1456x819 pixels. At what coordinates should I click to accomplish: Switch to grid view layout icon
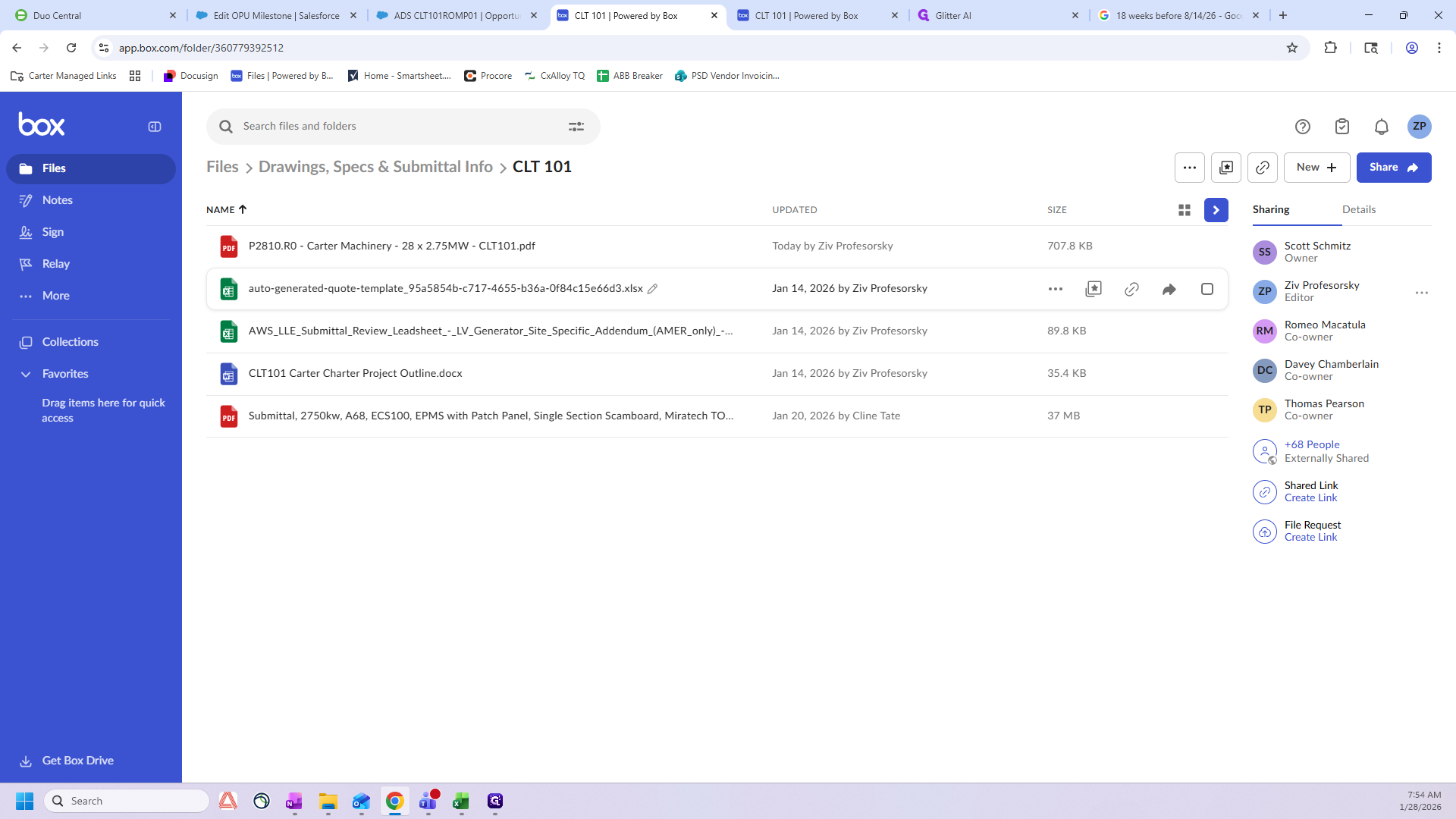(x=1184, y=210)
